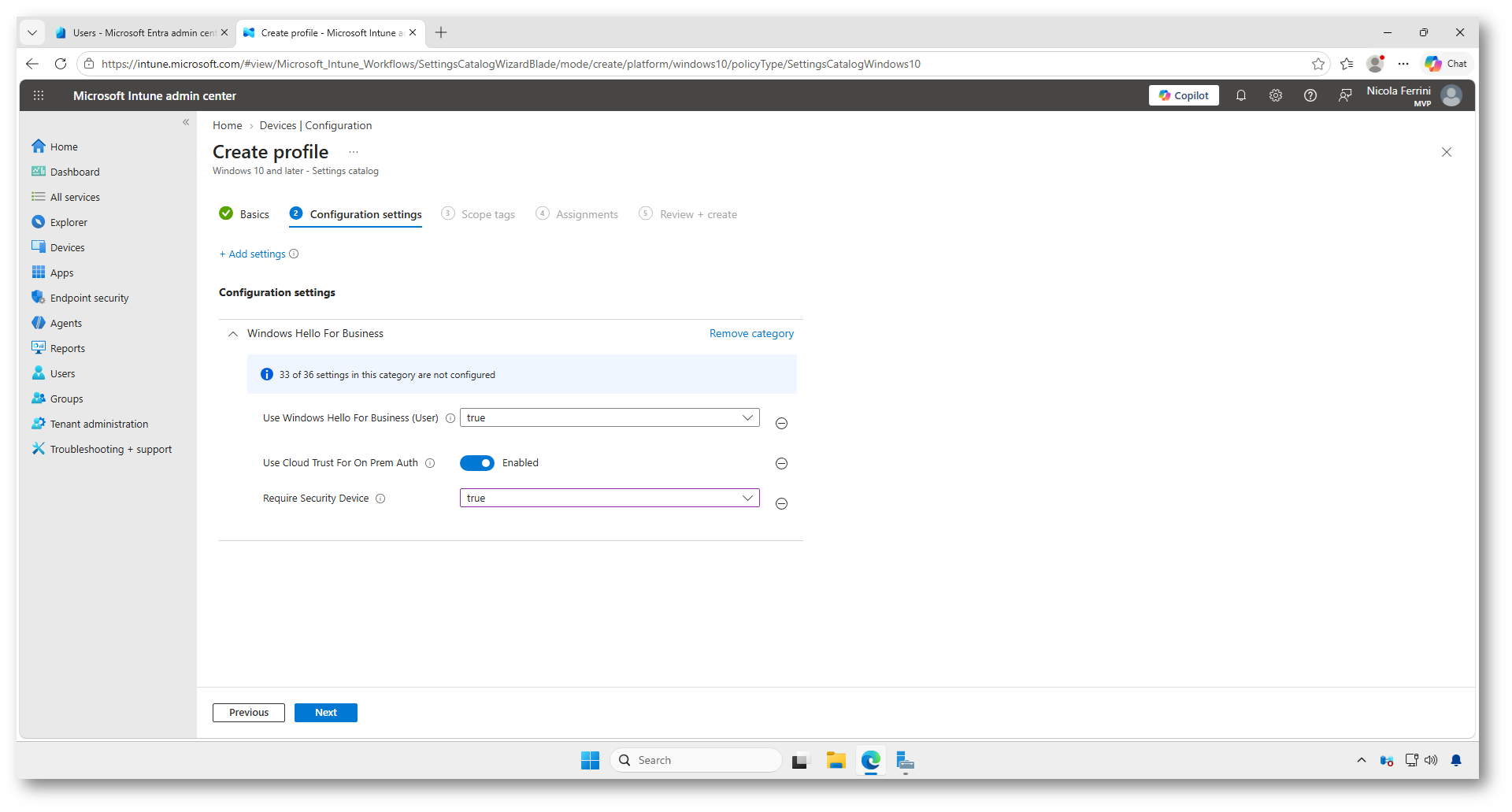Open the browser tab list chevron
Screen dimensions: 1512x812
coord(32,32)
